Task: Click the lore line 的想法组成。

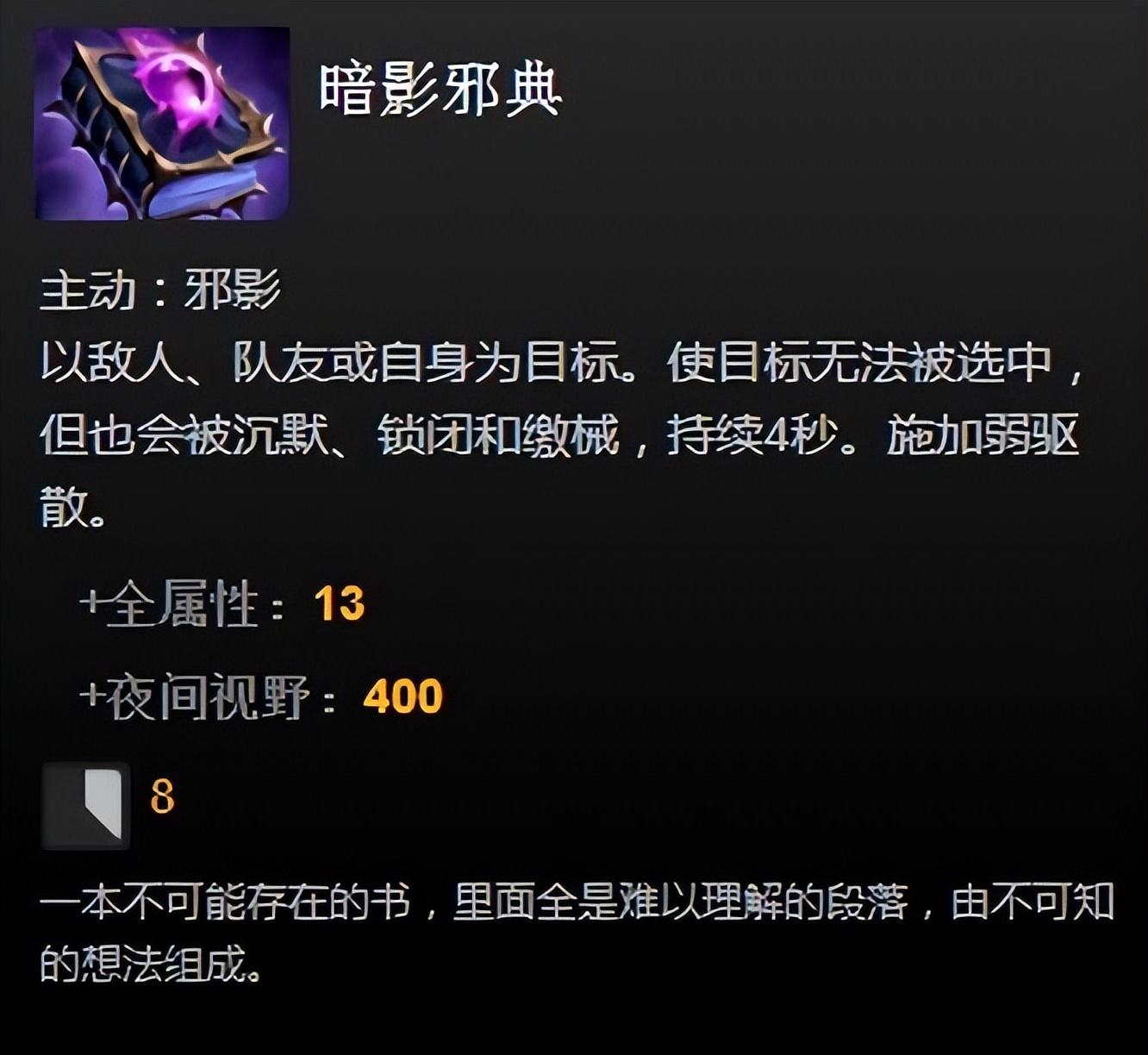Action: coord(151,963)
